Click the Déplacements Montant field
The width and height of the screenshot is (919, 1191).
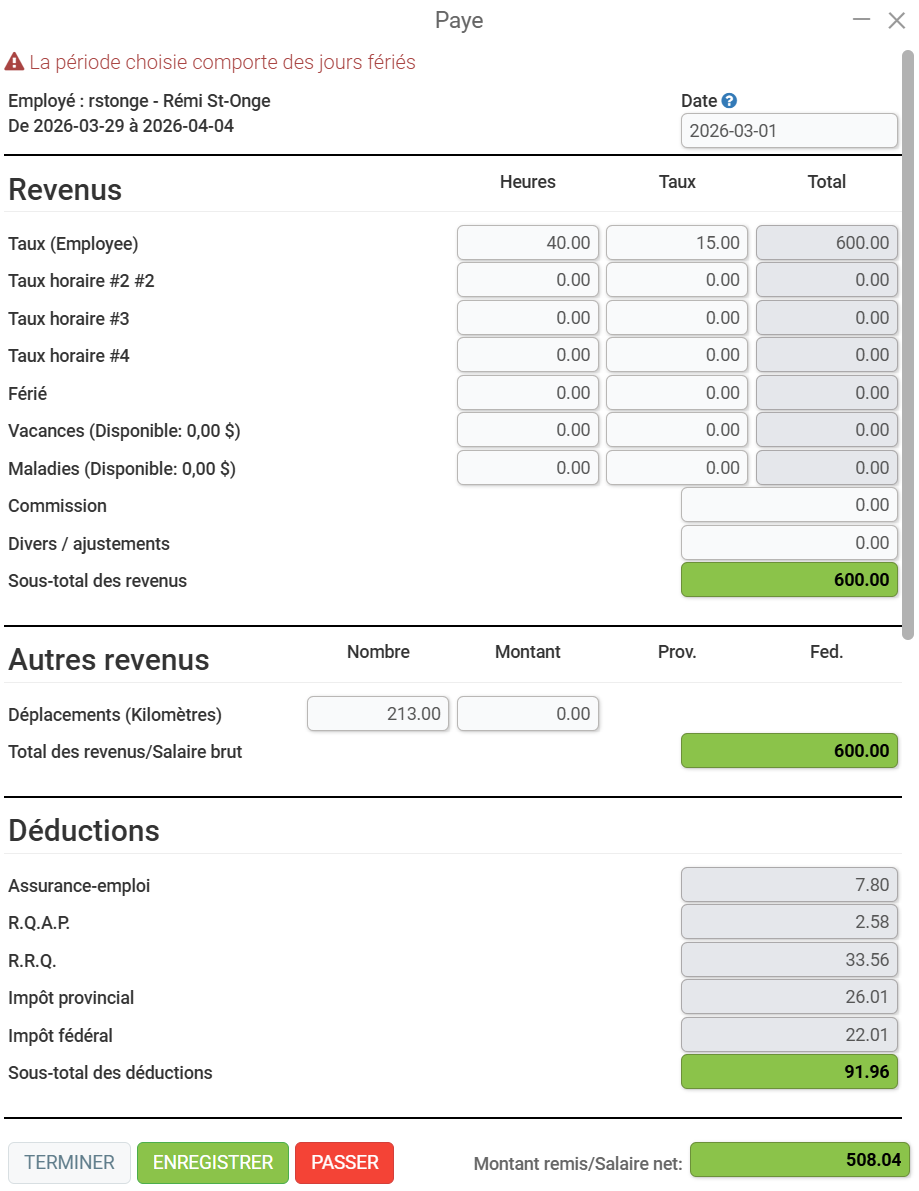528,714
